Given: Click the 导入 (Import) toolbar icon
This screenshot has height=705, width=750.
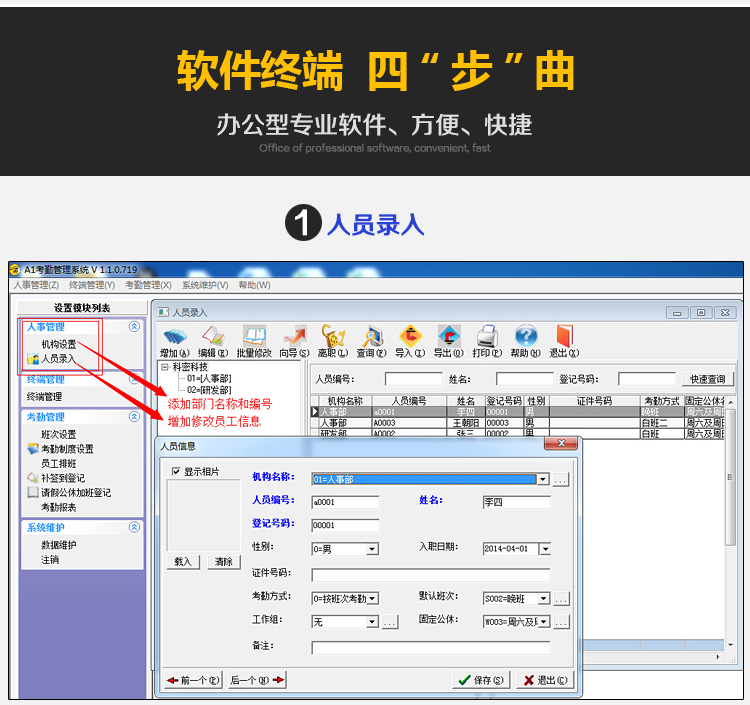Looking at the screenshot, I should (410, 339).
